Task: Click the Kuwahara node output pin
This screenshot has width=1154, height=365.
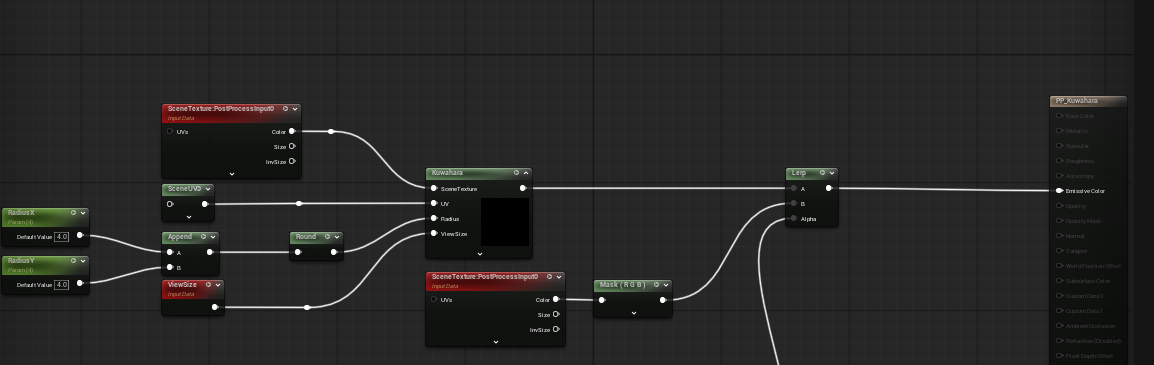Action: coord(523,188)
